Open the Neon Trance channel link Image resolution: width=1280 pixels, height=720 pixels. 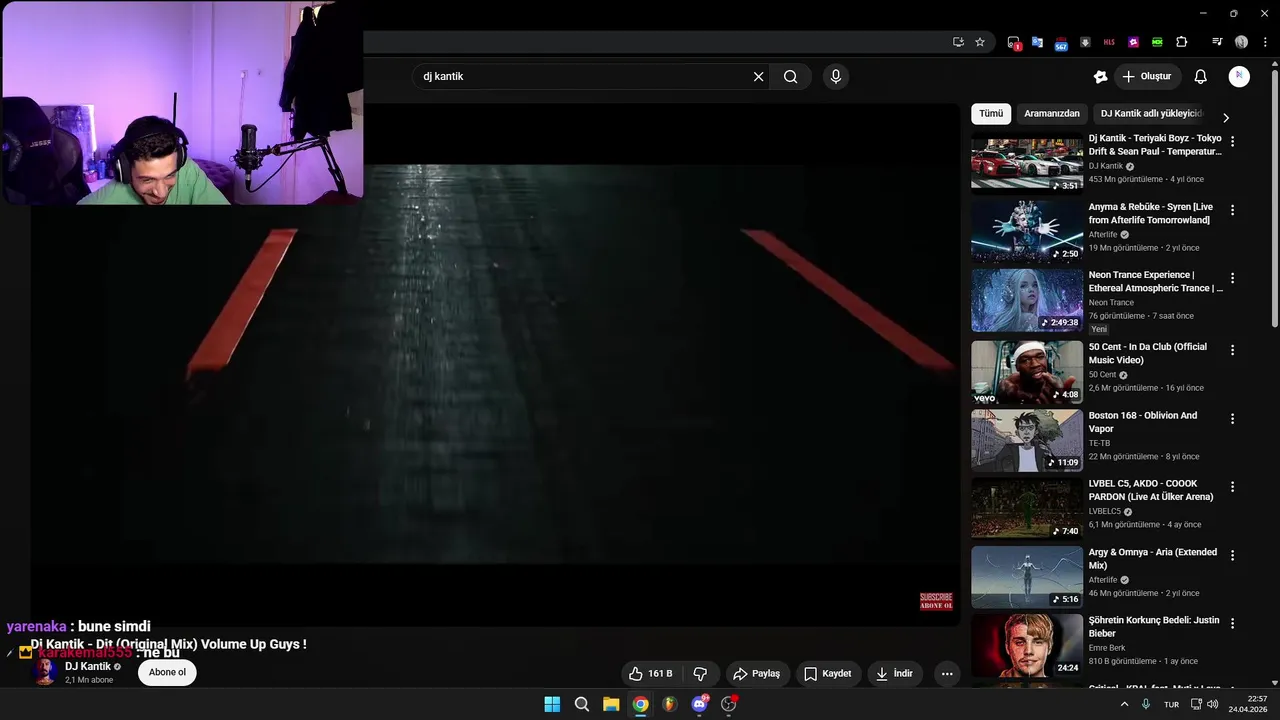(1111, 302)
